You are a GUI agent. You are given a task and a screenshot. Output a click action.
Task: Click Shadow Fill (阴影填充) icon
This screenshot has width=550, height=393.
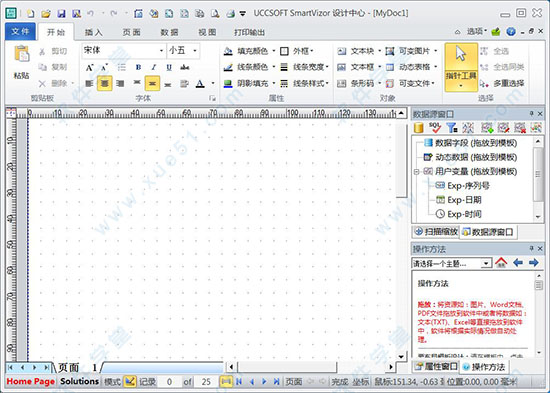228,84
